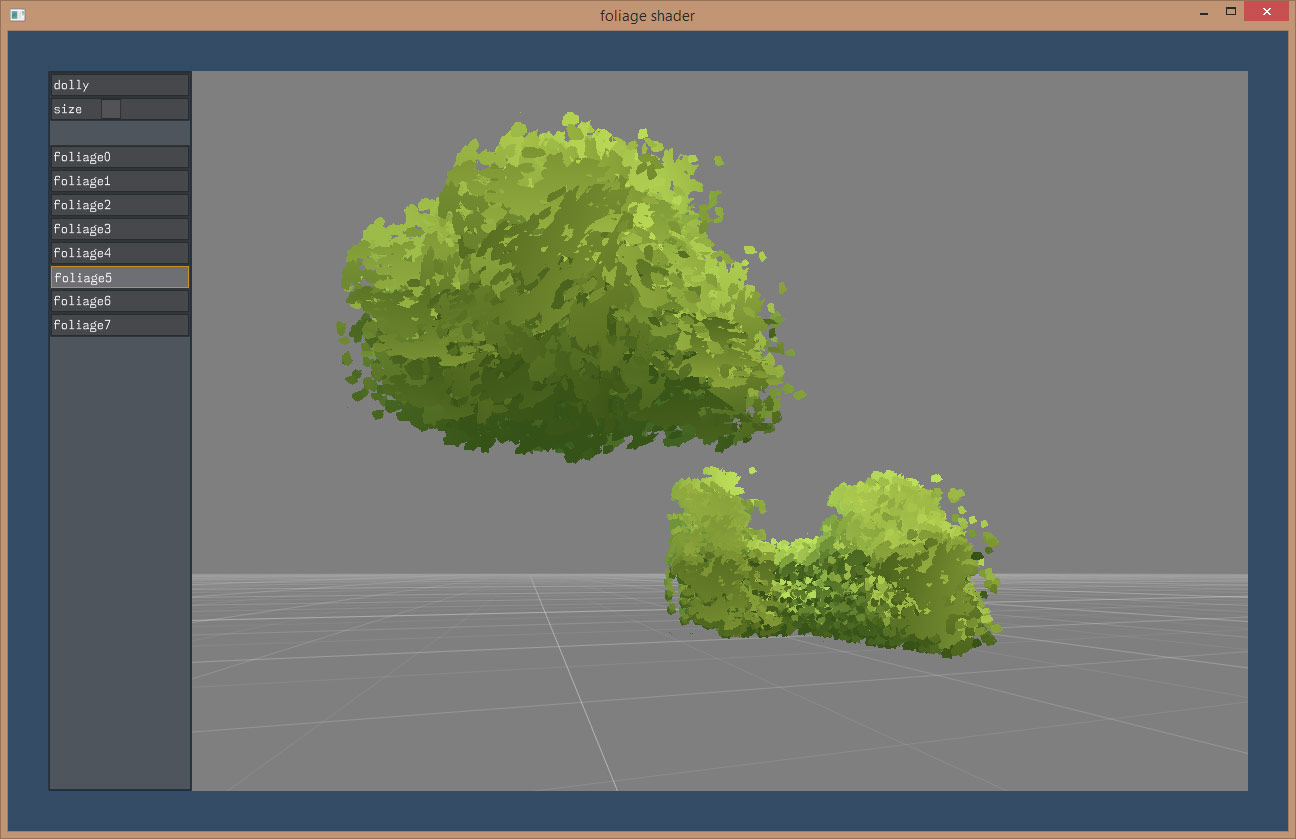Choose the foliage1 preset

[119, 181]
